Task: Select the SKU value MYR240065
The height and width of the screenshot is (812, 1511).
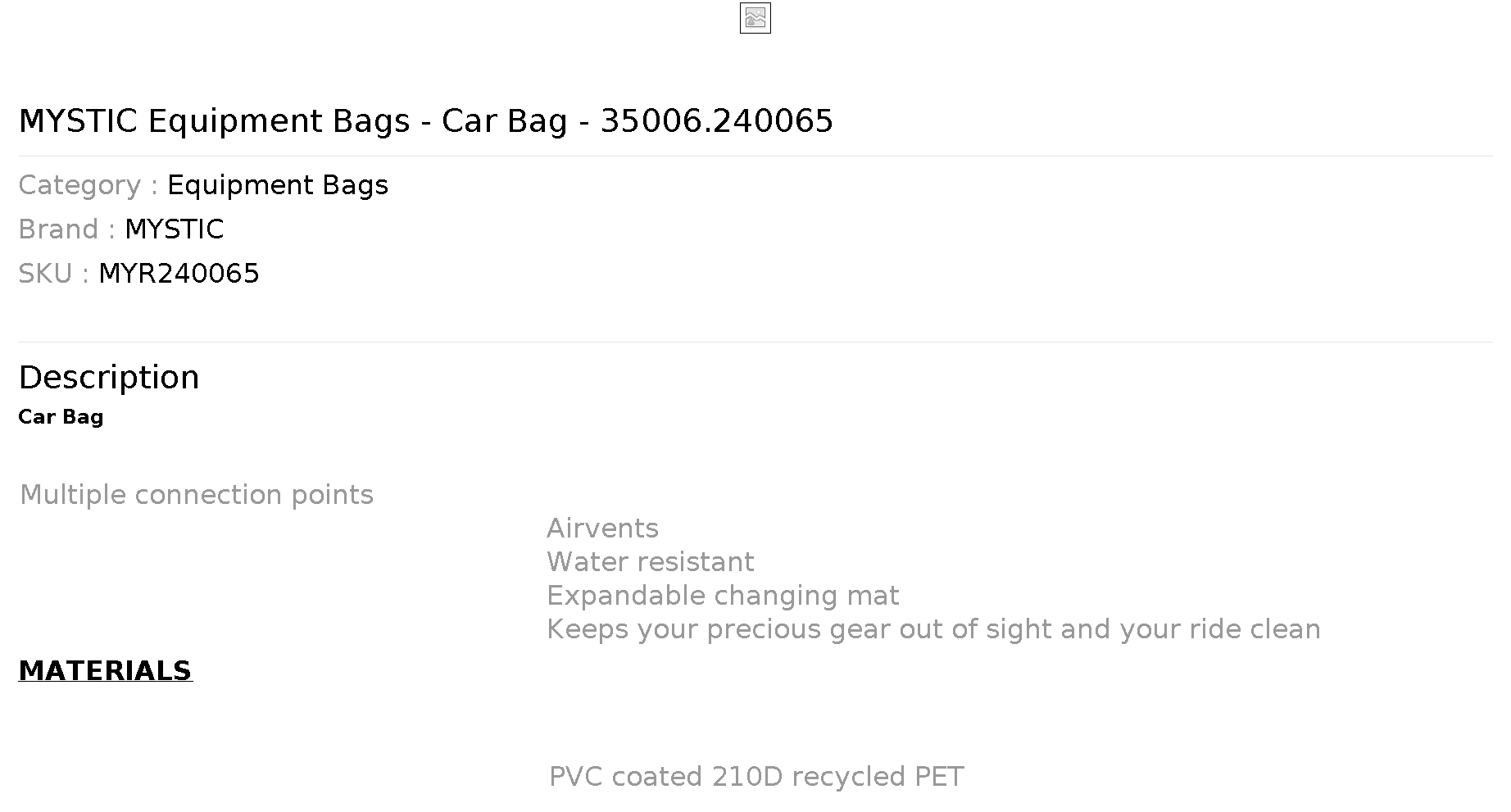Action: tap(179, 274)
